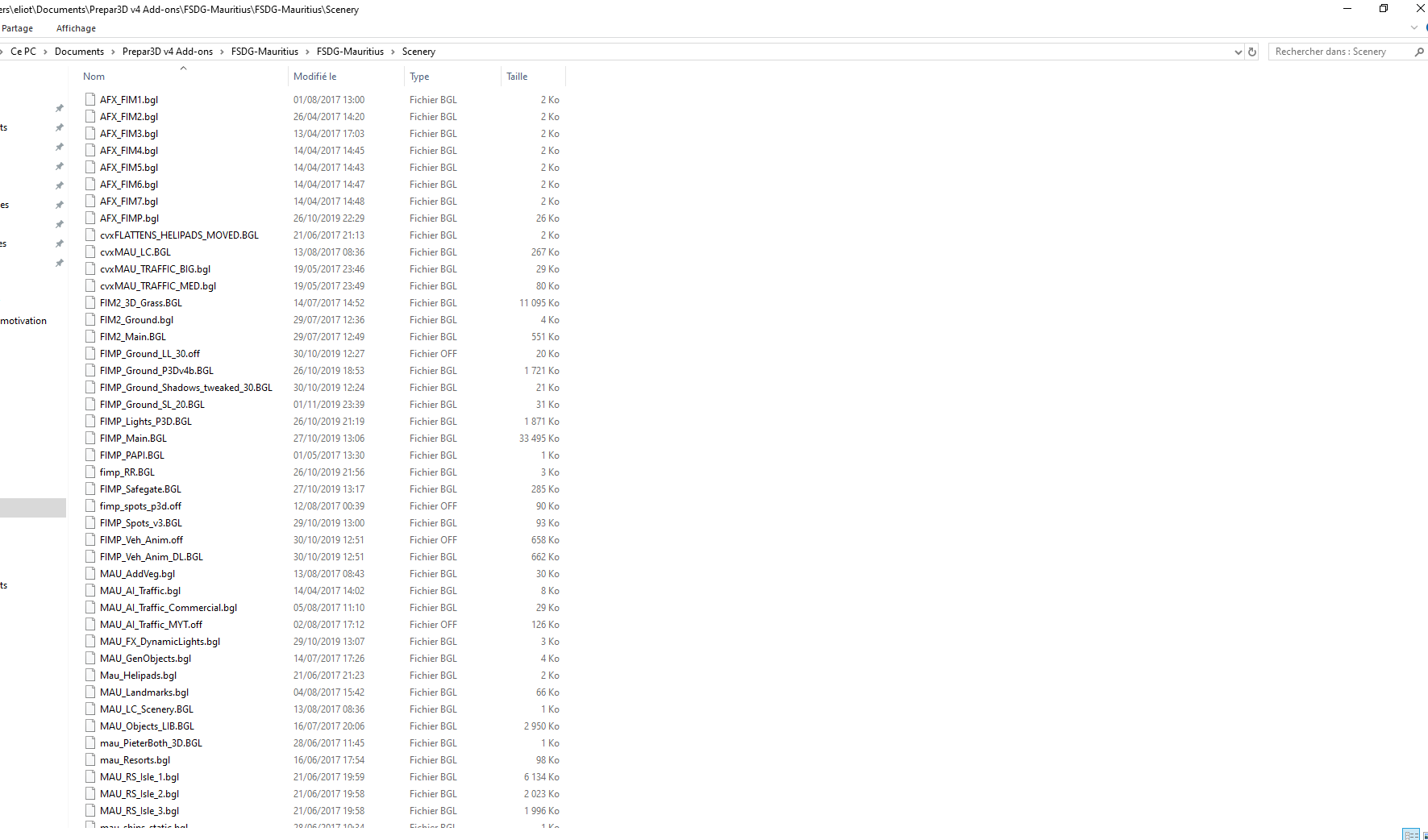Expand breadcrumb arrow after Documents
The height and width of the screenshot is (840, 1428).
(114, 52)
